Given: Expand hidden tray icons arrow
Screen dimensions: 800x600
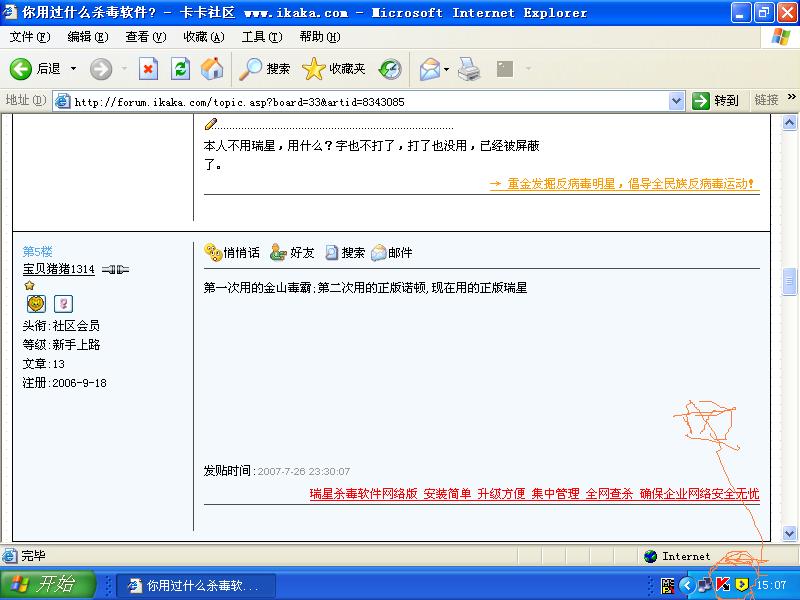Looking at the screenshot, I should tap(687, 585).
